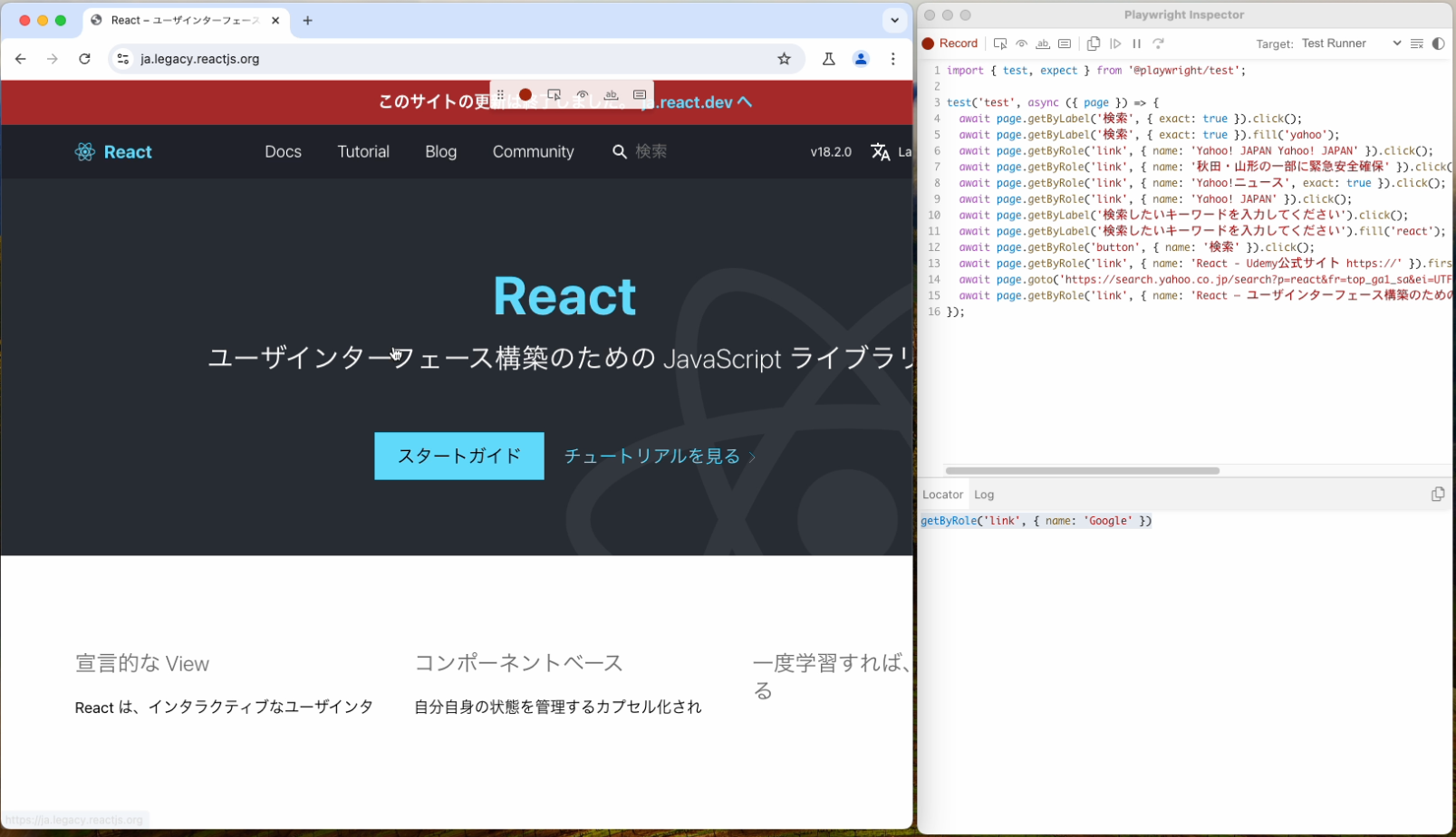Select the React browser tab
Image resolution: width=1456 pixels, height=837 pixels.
click(186, 21)
